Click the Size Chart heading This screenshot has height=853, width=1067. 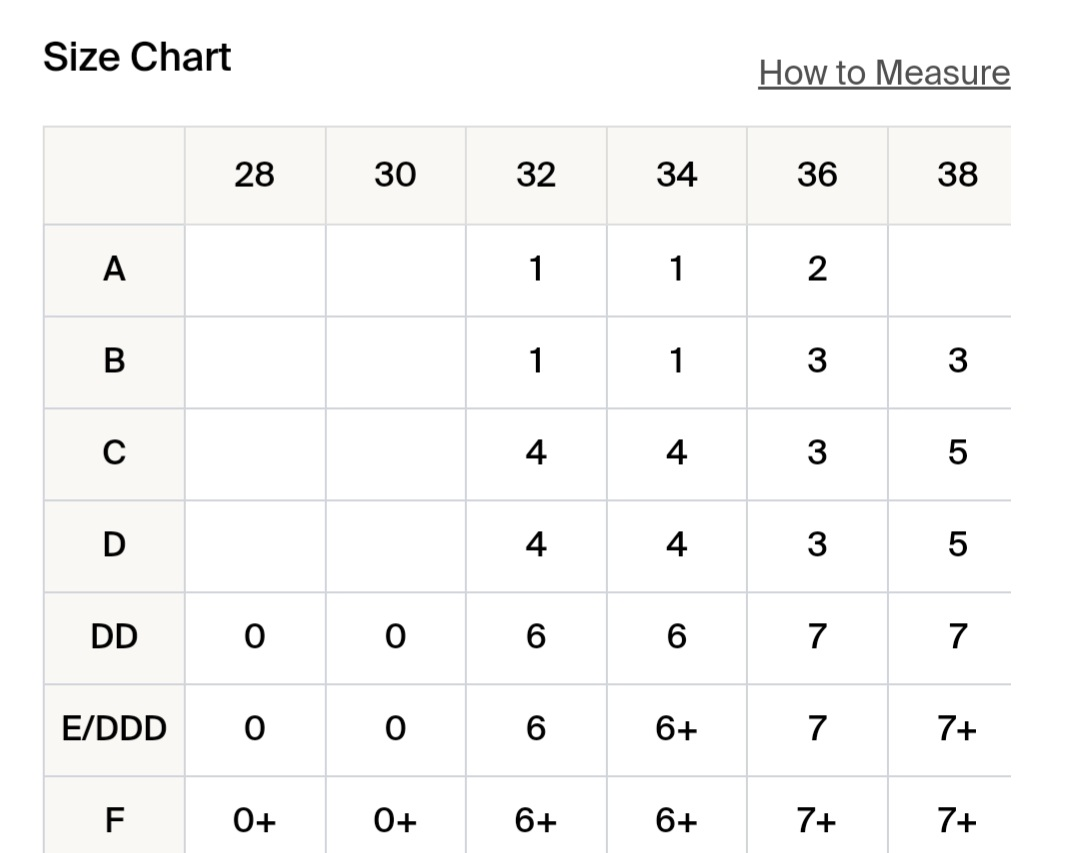click(x=137, y=57)
